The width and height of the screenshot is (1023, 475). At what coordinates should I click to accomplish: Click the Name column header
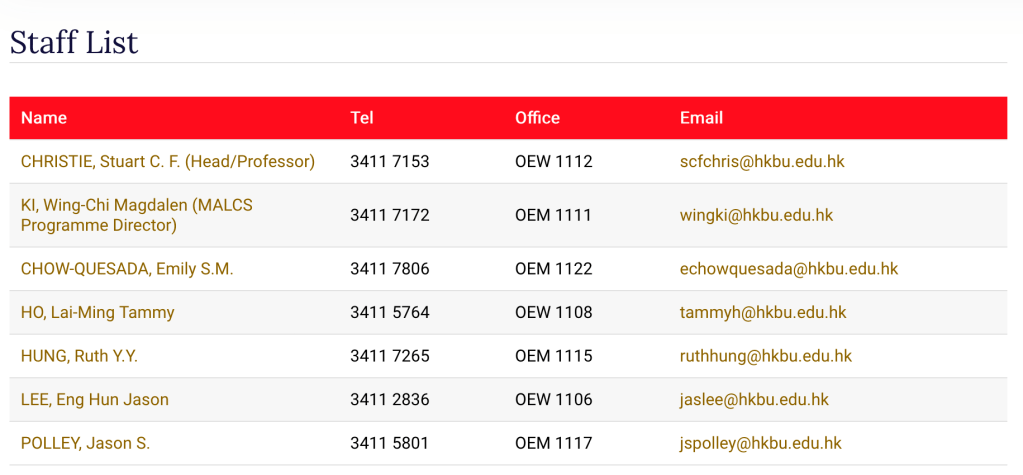pos(44,118)
